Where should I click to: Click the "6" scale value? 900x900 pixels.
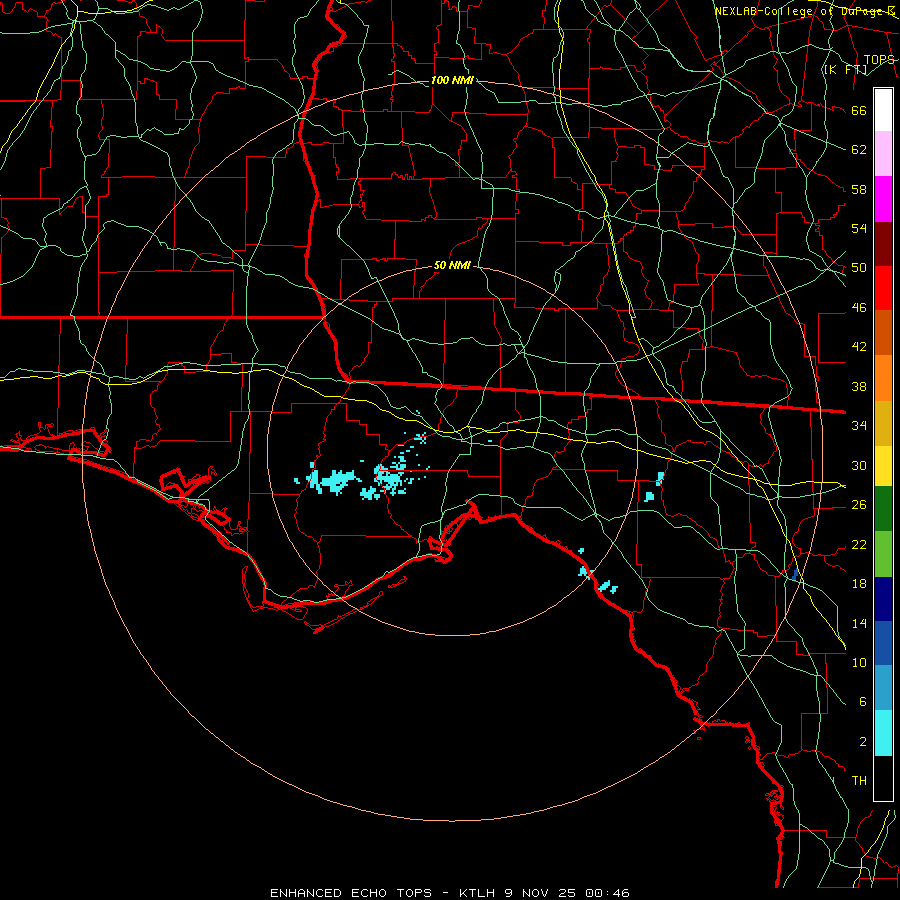pos(862,701)
